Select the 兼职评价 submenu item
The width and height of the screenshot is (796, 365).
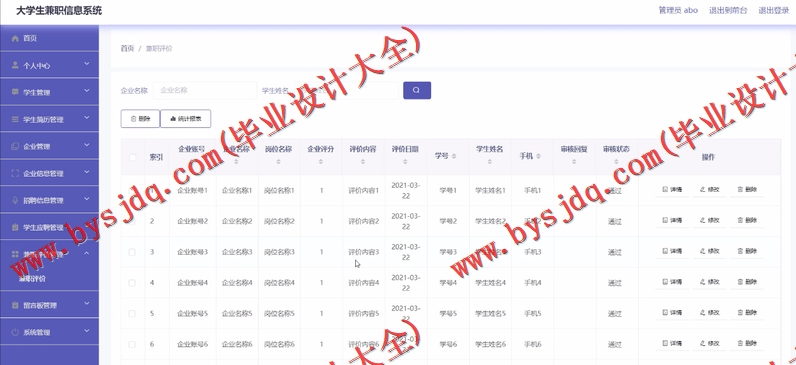tap(32, 279)
